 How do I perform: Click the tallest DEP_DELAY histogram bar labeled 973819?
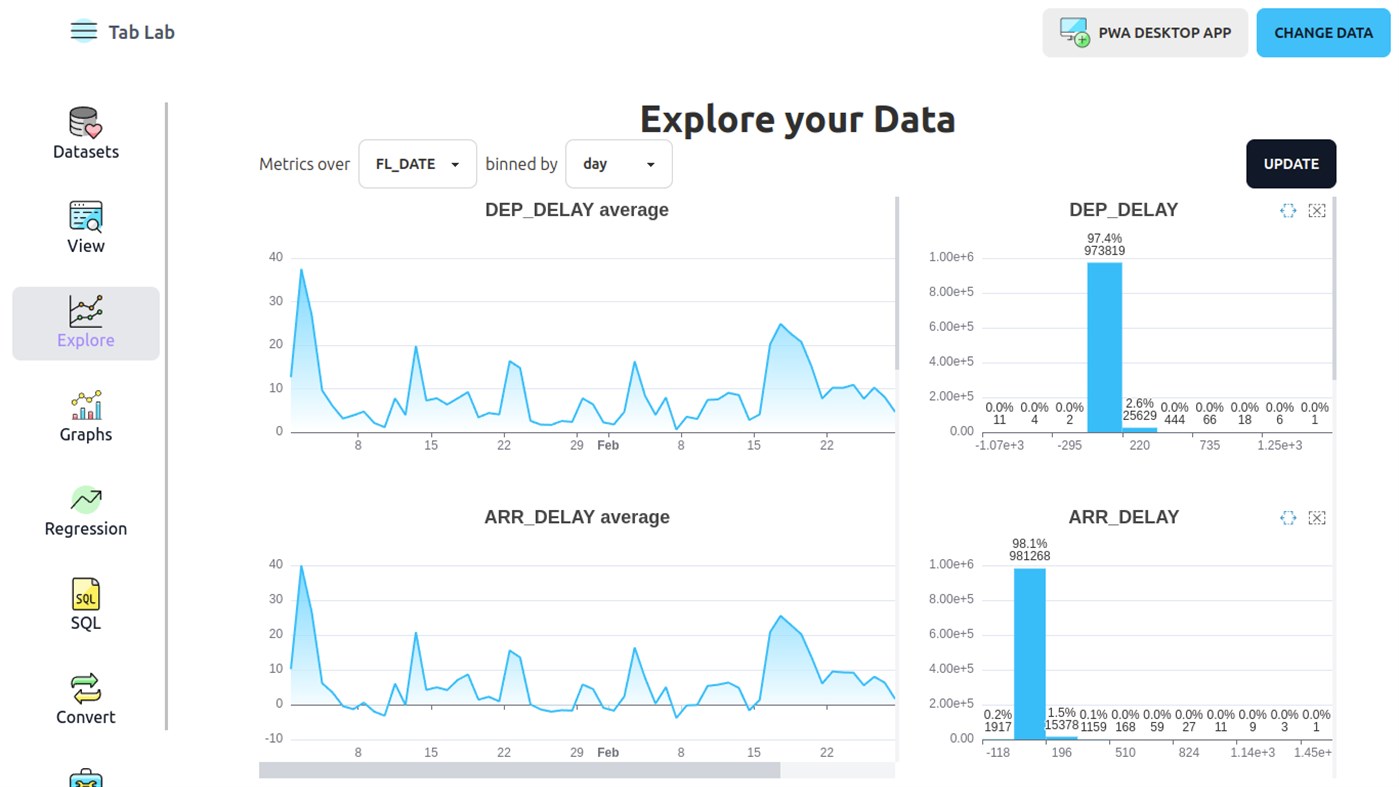[1104, 347]
